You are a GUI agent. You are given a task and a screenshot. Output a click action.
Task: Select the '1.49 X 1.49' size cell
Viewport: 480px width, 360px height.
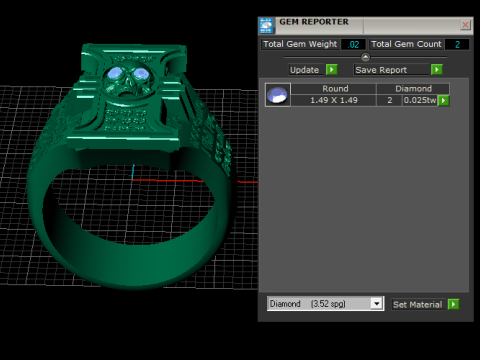click(x=334, y=100)
